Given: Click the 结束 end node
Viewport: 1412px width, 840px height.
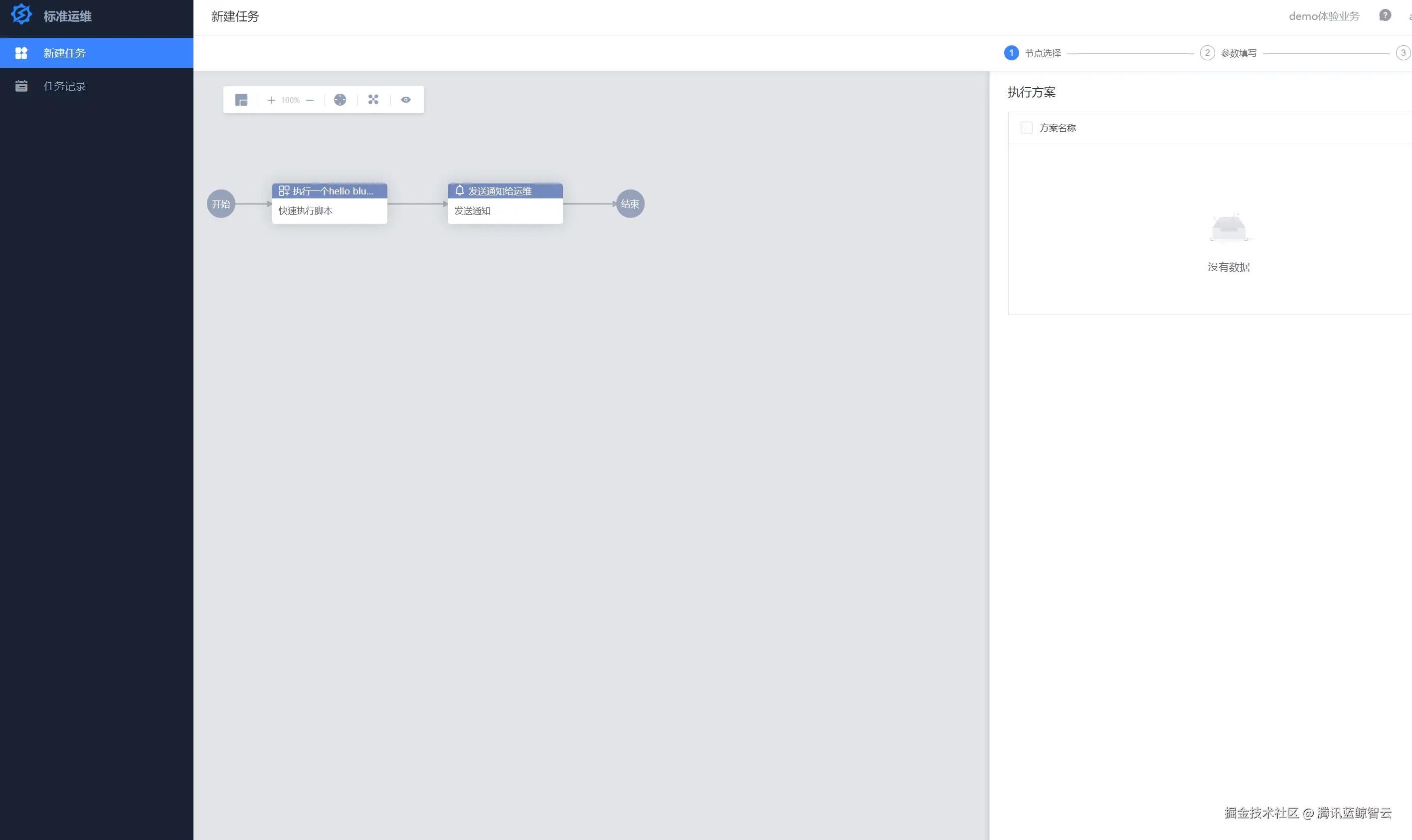Looking at the screenshot, I should pos(630,204).
